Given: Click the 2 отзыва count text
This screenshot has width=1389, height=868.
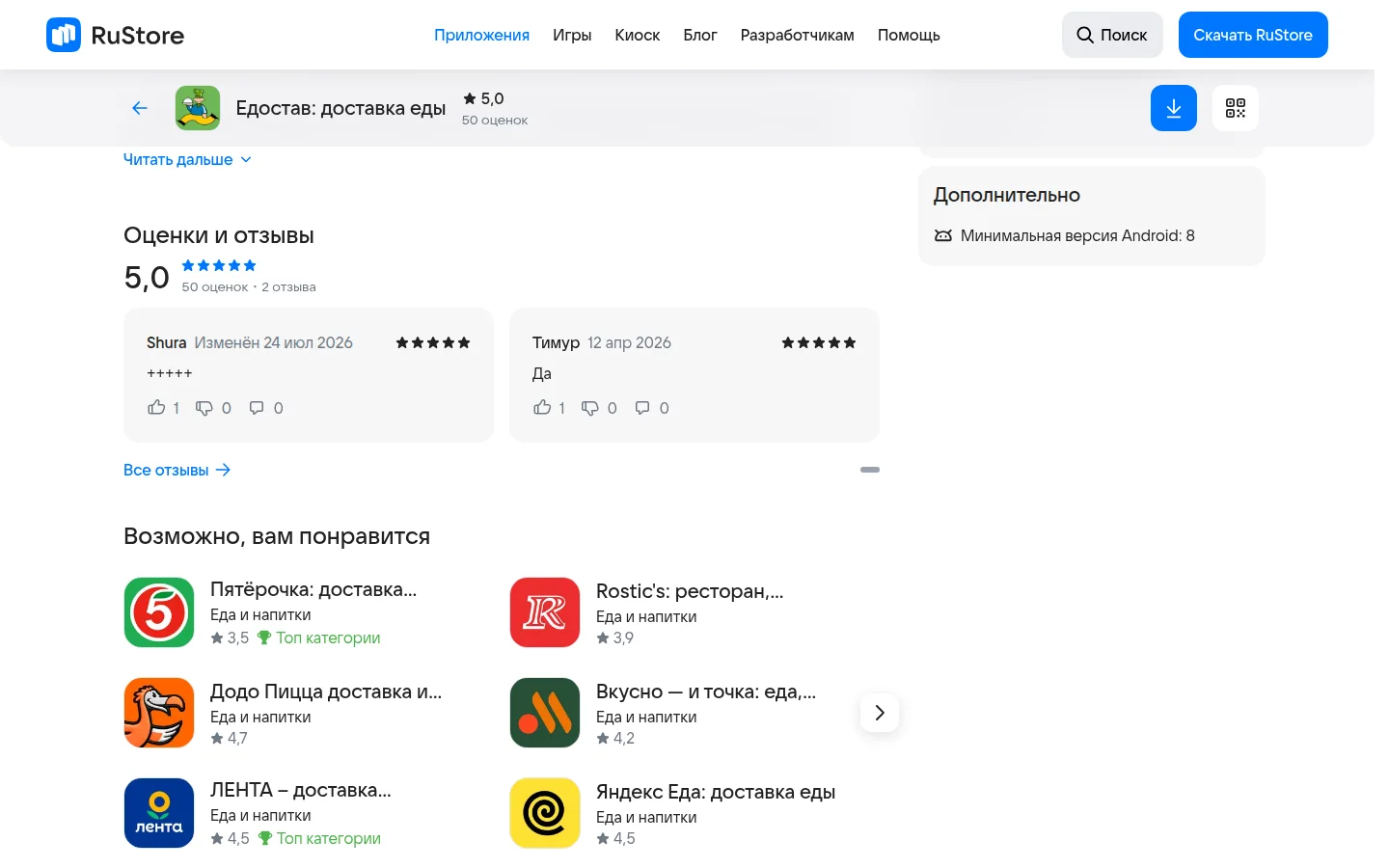Looking at the screenshot, I should pyautogui.click(x=289, y=287).
